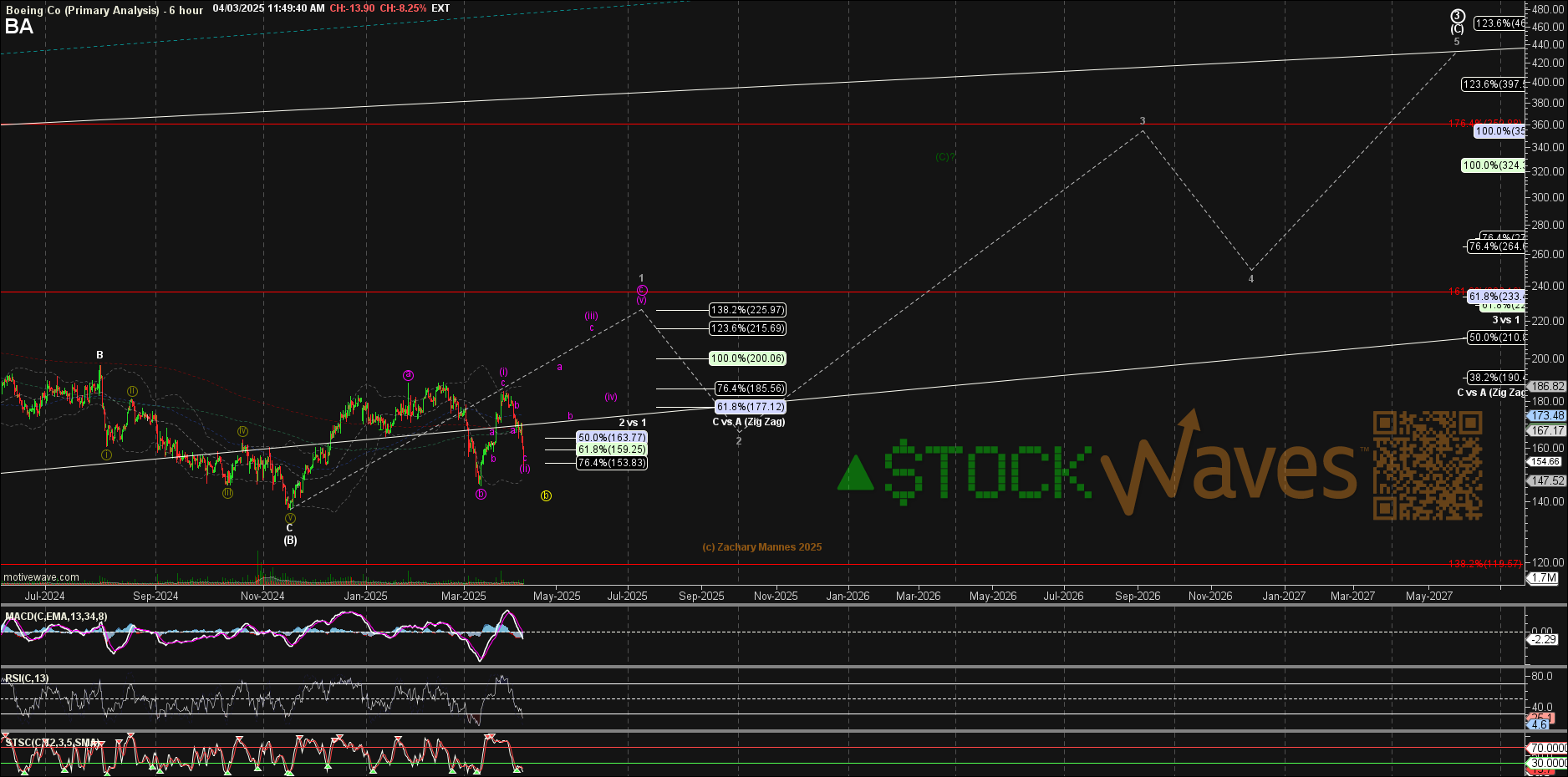
Task: Select the yellow circled b wave label
Action: (546, 496)
